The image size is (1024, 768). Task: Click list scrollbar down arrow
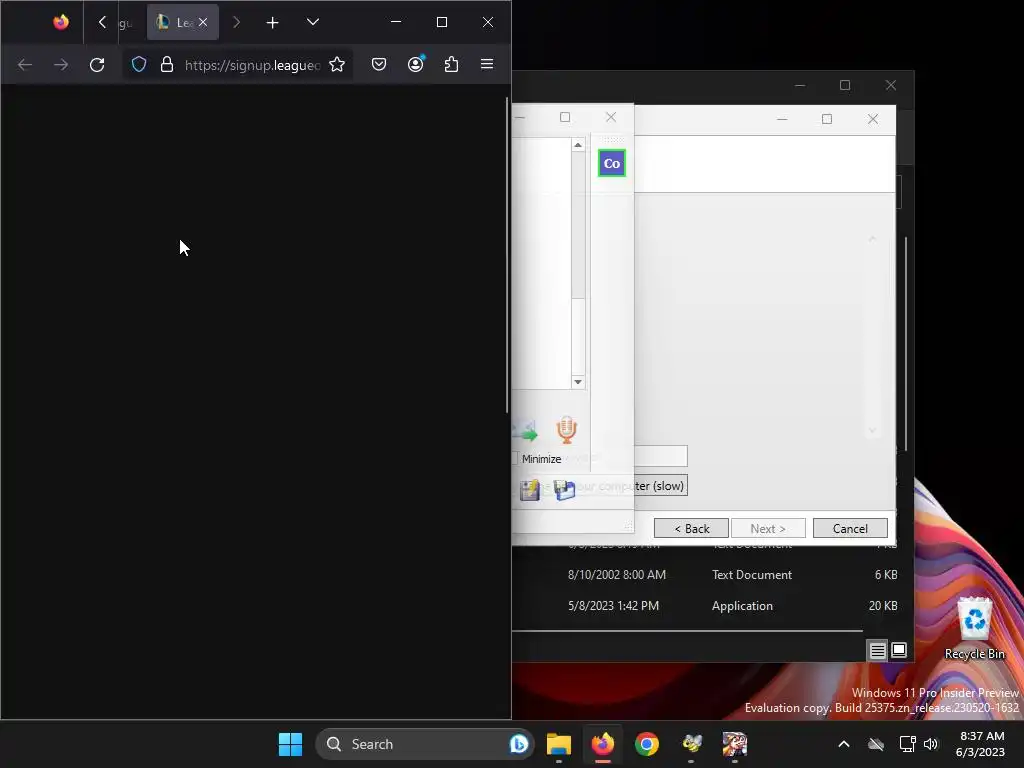click(578, 382)
